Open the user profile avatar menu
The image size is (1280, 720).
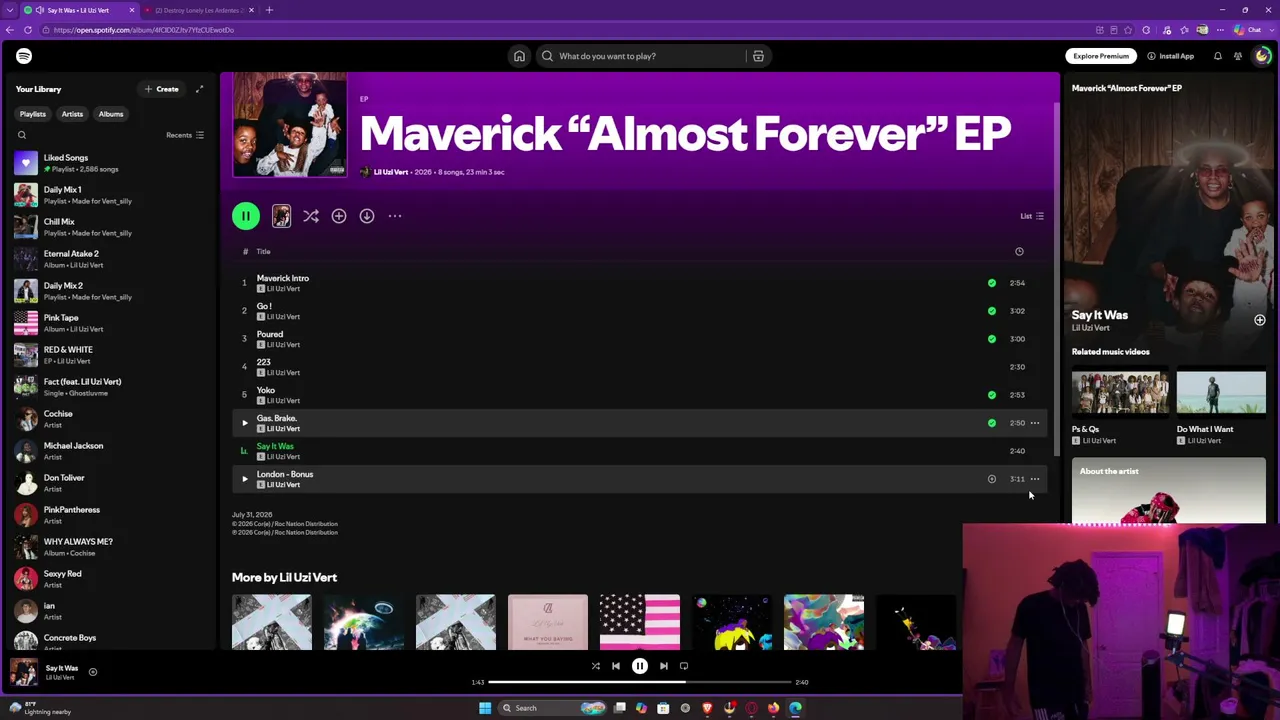pos(1262,56)
